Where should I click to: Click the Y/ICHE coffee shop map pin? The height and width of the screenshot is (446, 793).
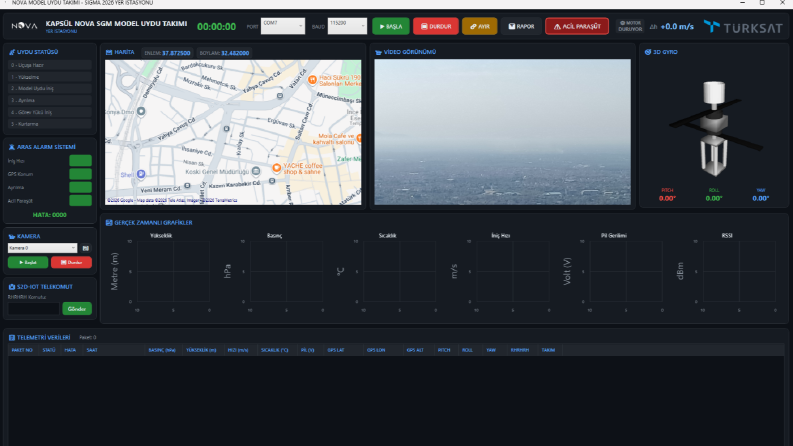click(277, 168)
